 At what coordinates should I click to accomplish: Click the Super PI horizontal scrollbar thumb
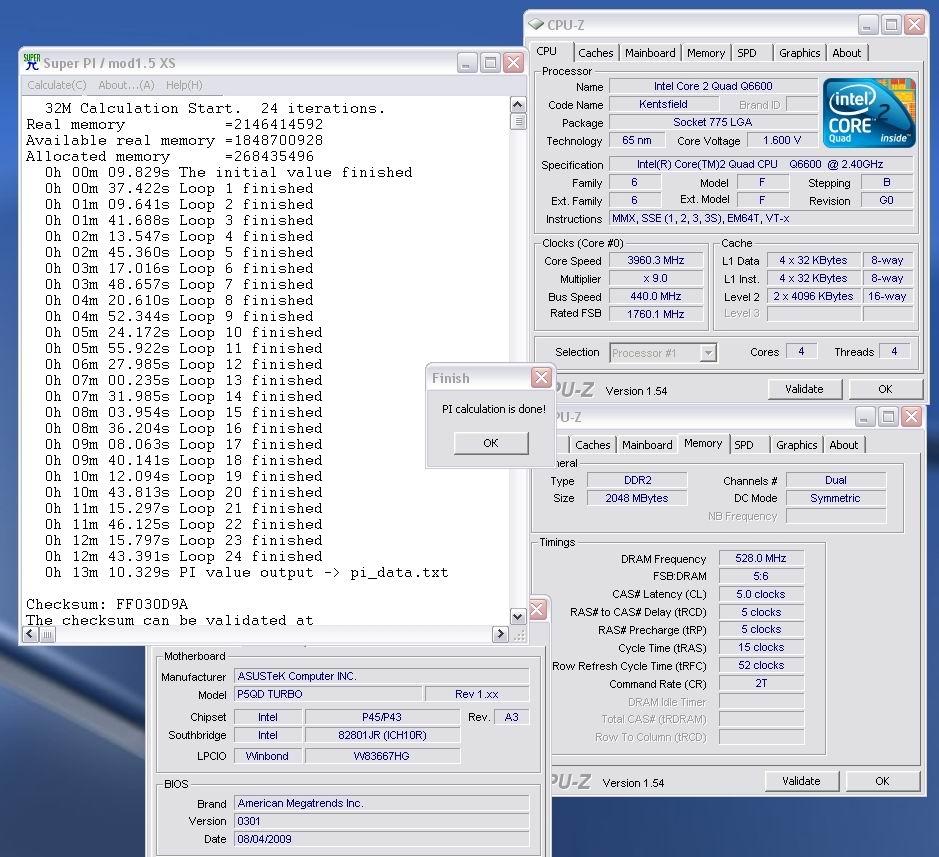(48, 634)
